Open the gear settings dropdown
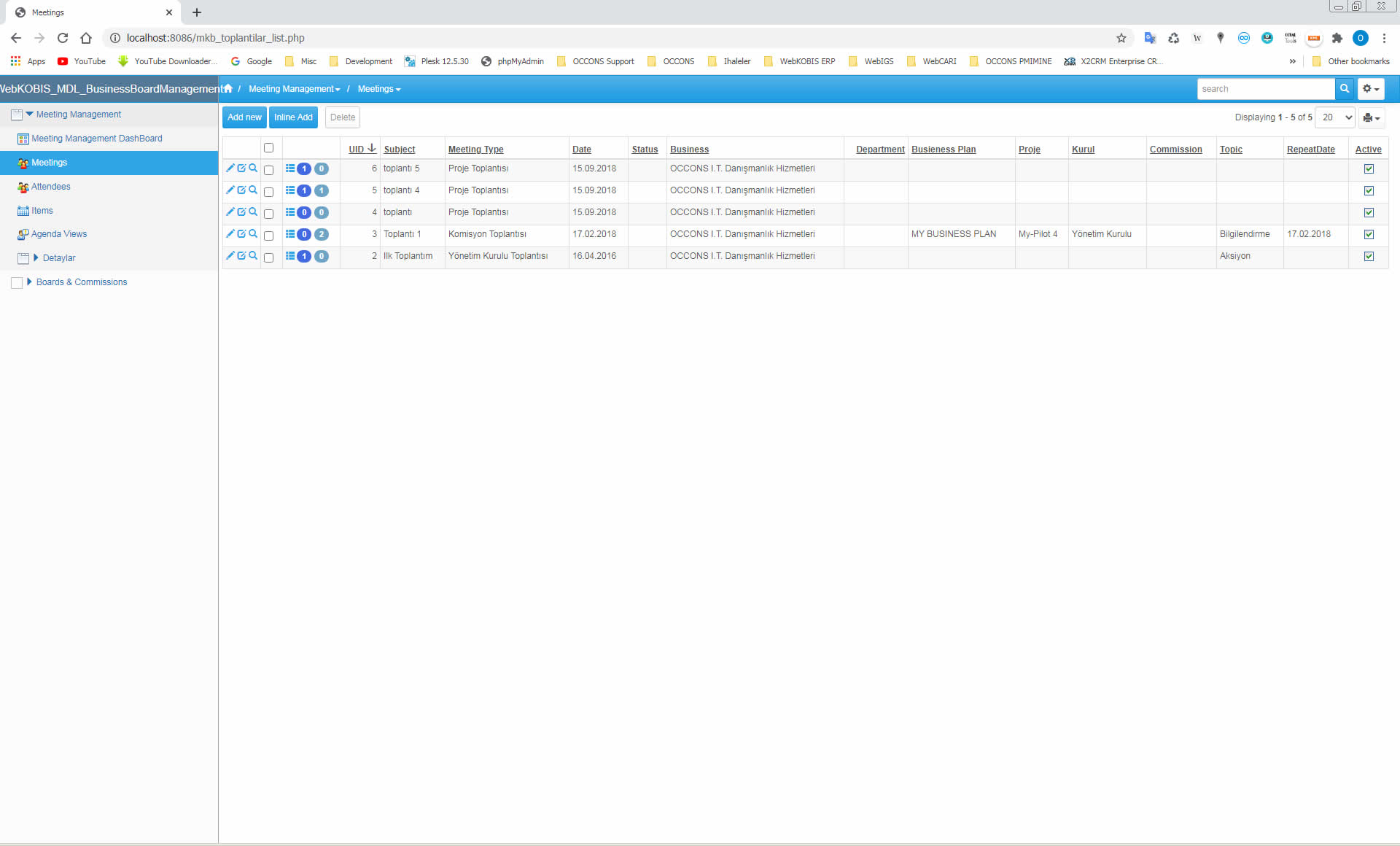 (1370, 89)
